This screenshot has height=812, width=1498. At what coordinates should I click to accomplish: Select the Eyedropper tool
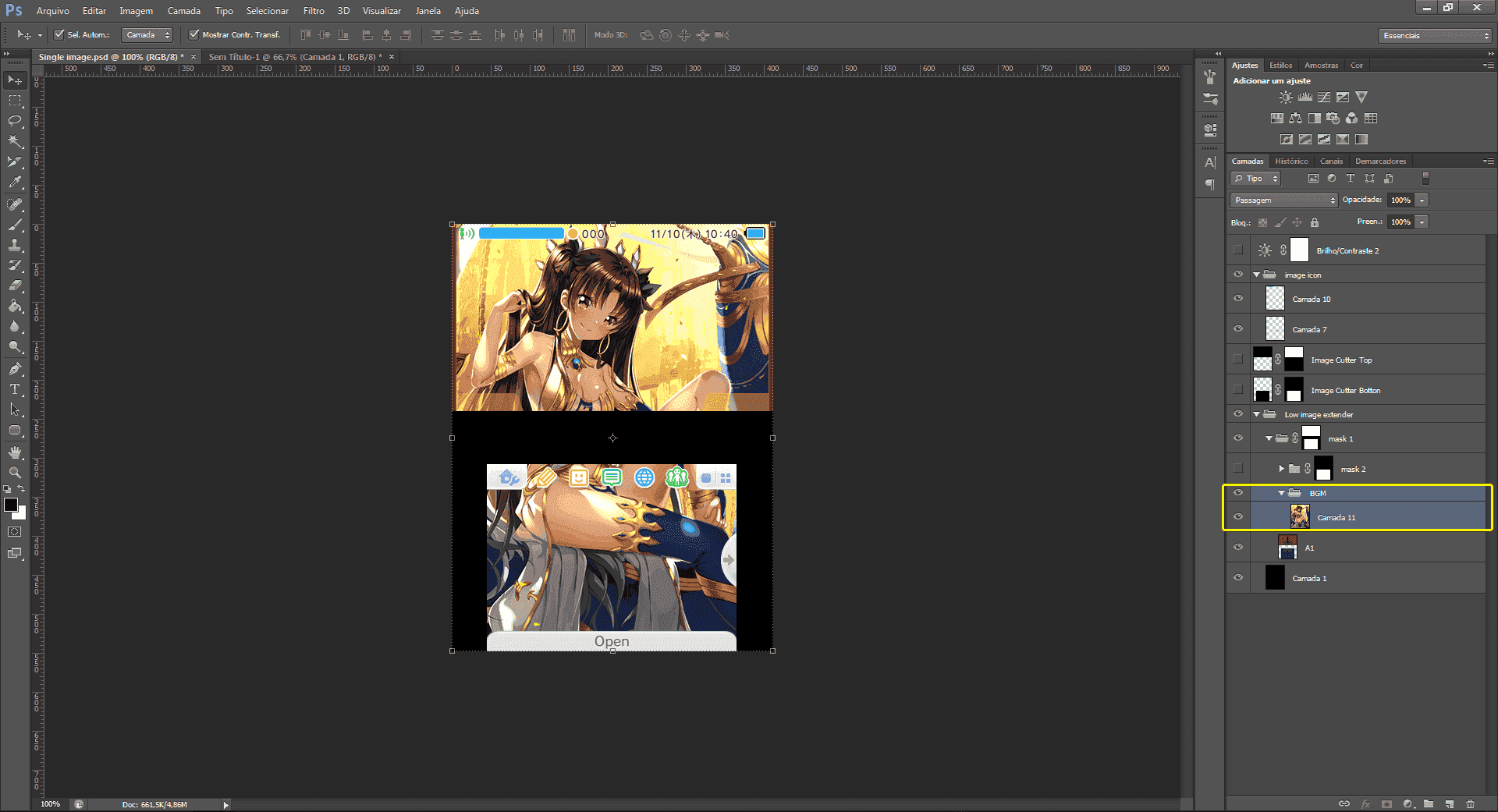coord(15,182)
